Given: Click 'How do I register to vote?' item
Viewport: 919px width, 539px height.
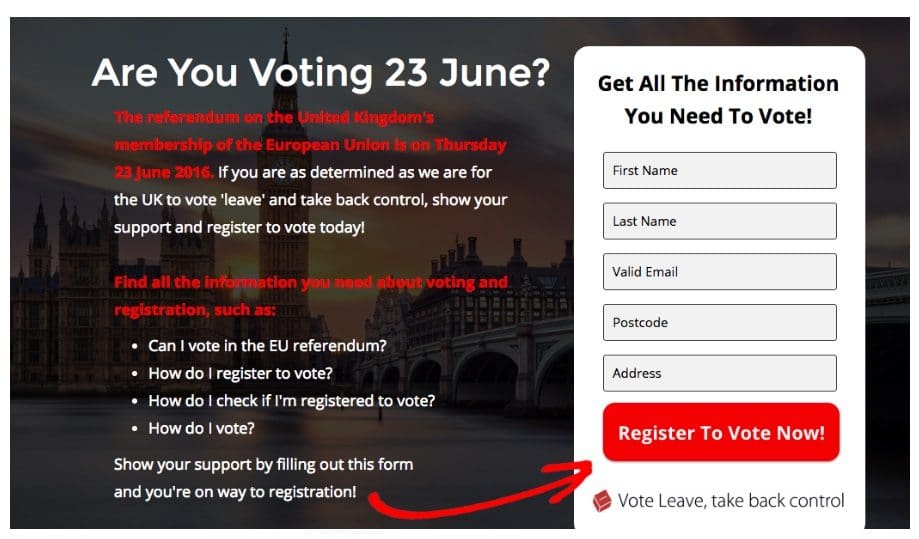Looking at the screenshot, I should [x=240, y=373].
